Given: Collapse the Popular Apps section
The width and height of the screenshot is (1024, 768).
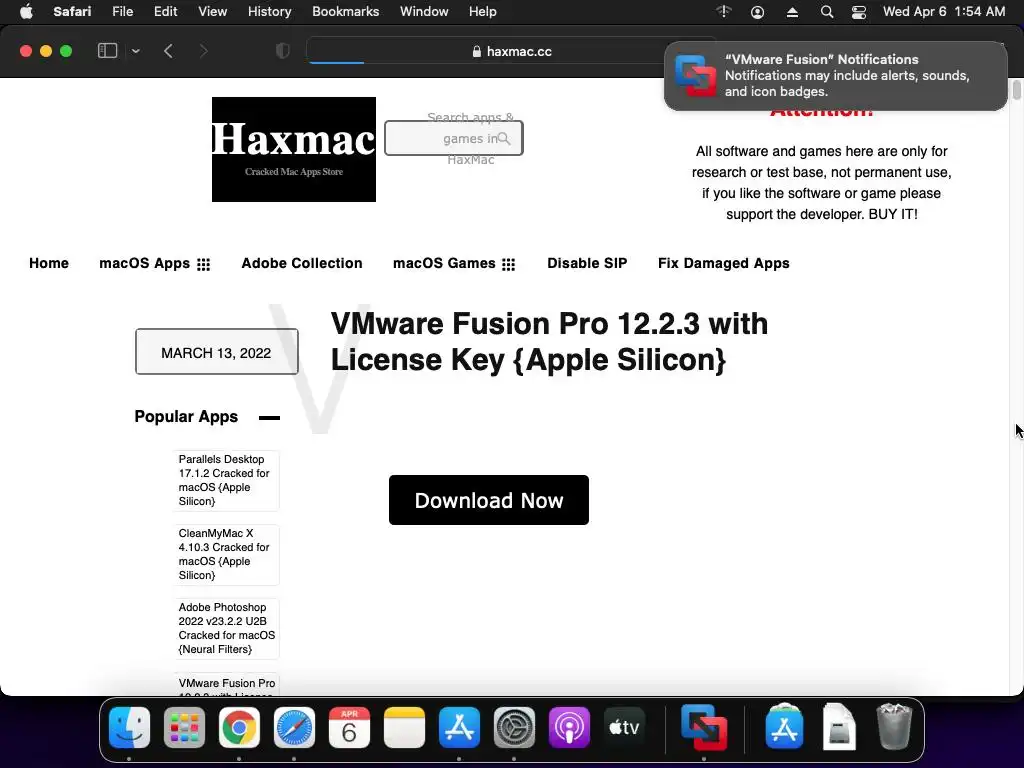Looking at the screenshot, I should [269, 418].
